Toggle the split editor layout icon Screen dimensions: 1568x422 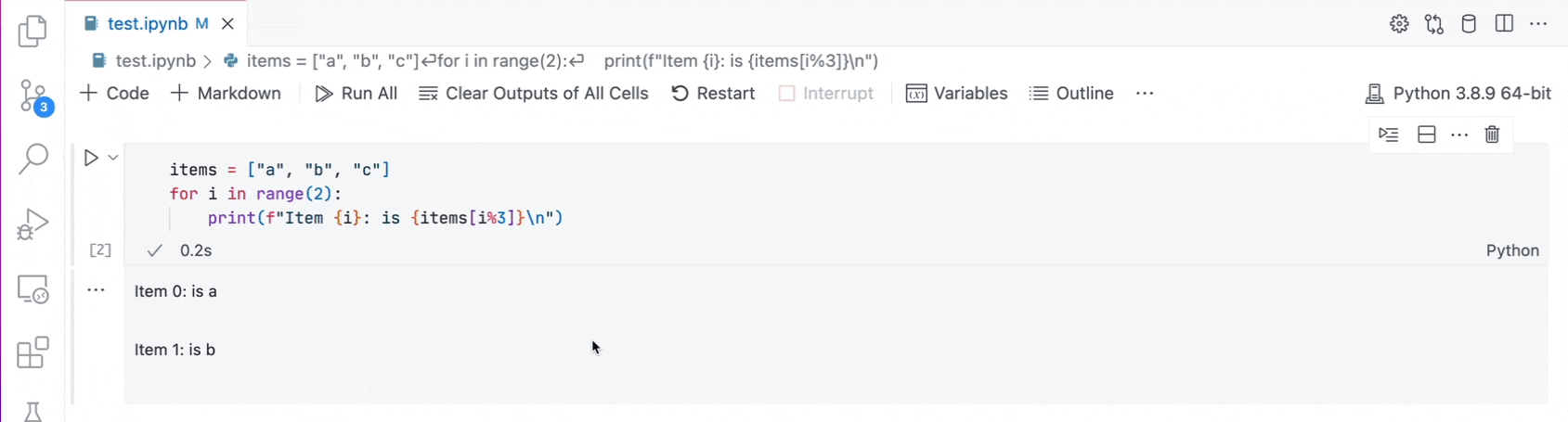1504,24
